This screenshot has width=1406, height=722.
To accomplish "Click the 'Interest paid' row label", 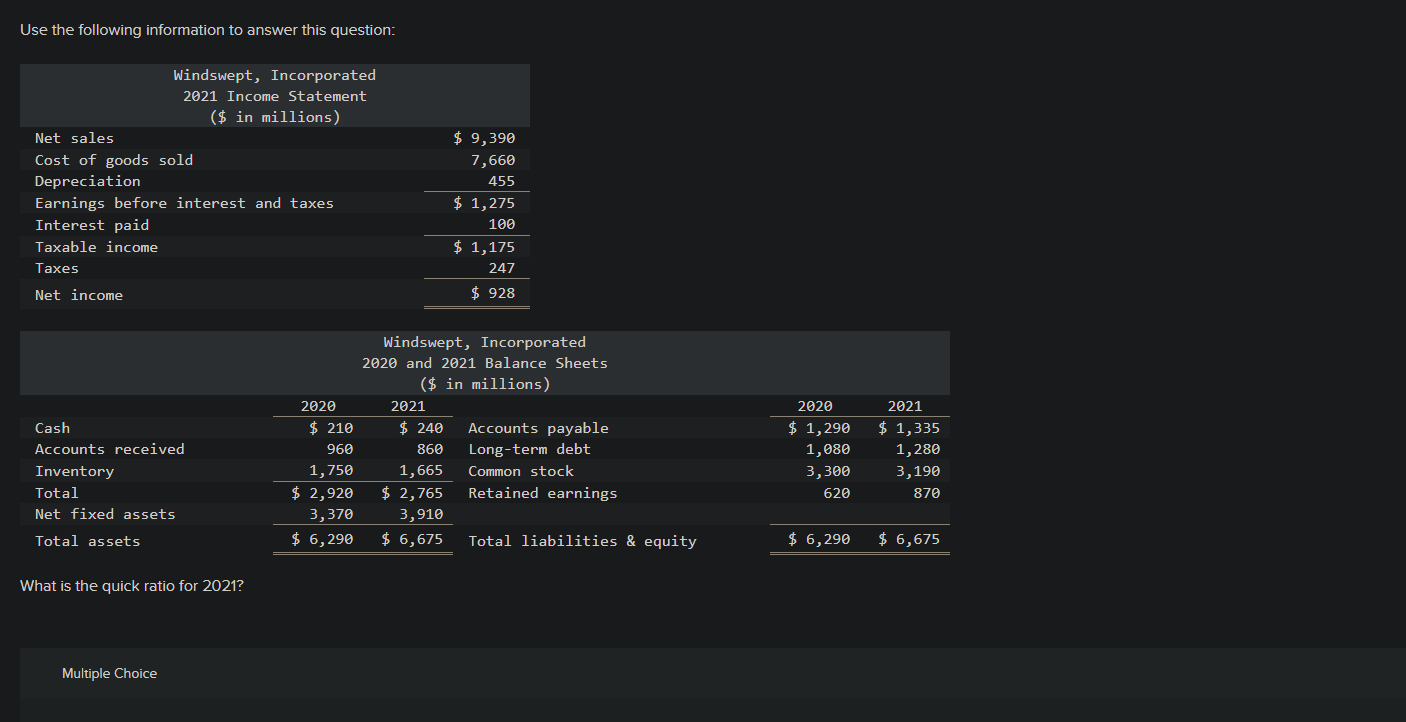I will [x=92, y=225].
